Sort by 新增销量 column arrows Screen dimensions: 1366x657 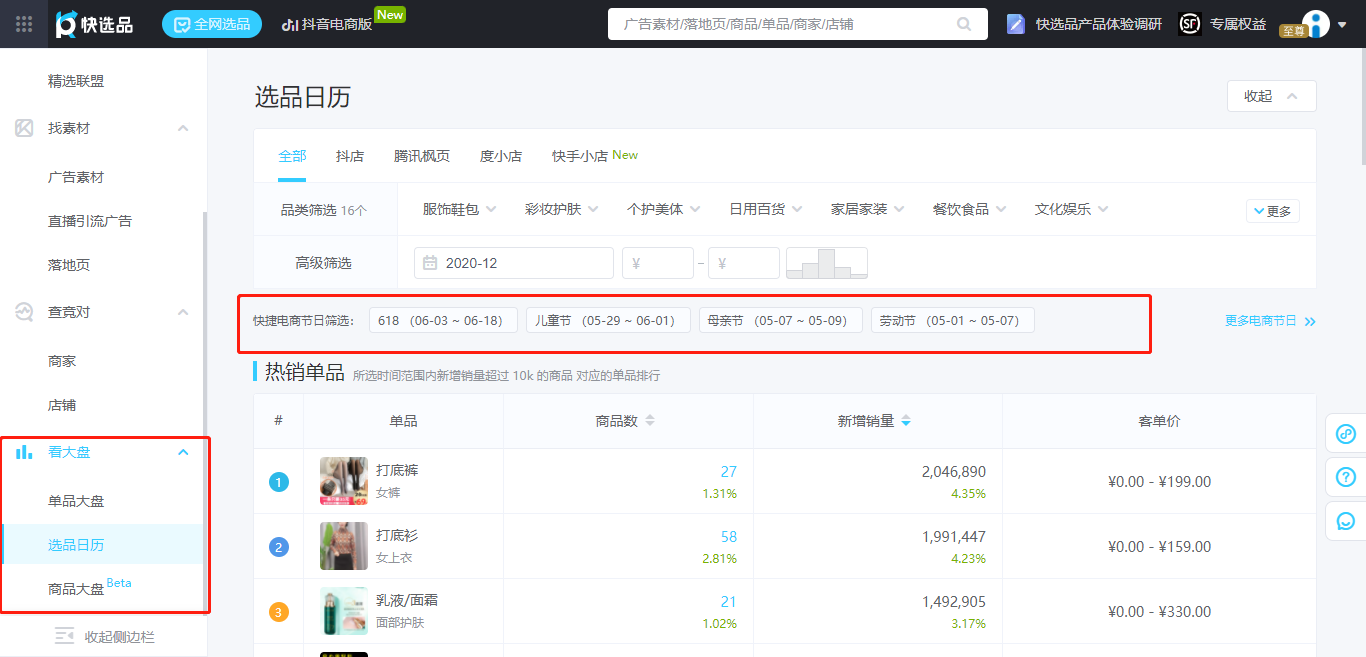click(x=905, y=421)
